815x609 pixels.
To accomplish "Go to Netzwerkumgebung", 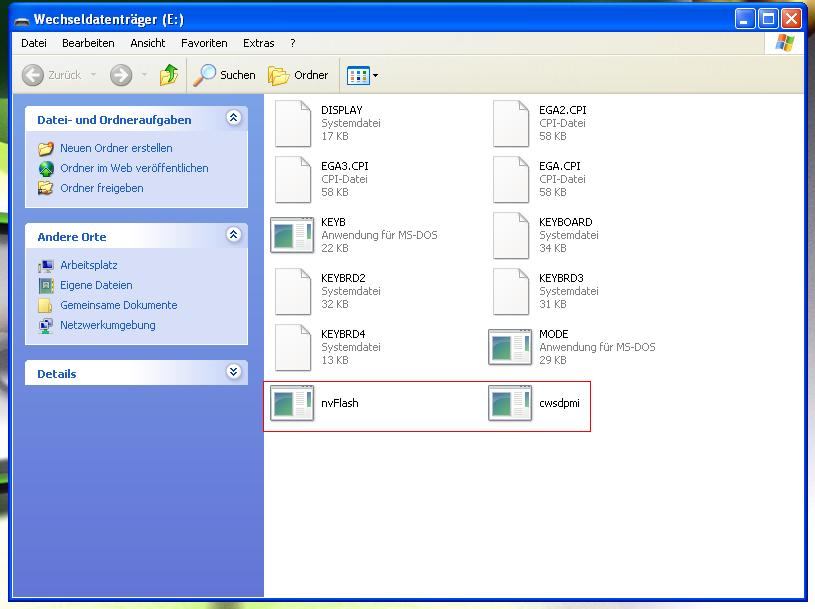I will [x=108, y=325].
